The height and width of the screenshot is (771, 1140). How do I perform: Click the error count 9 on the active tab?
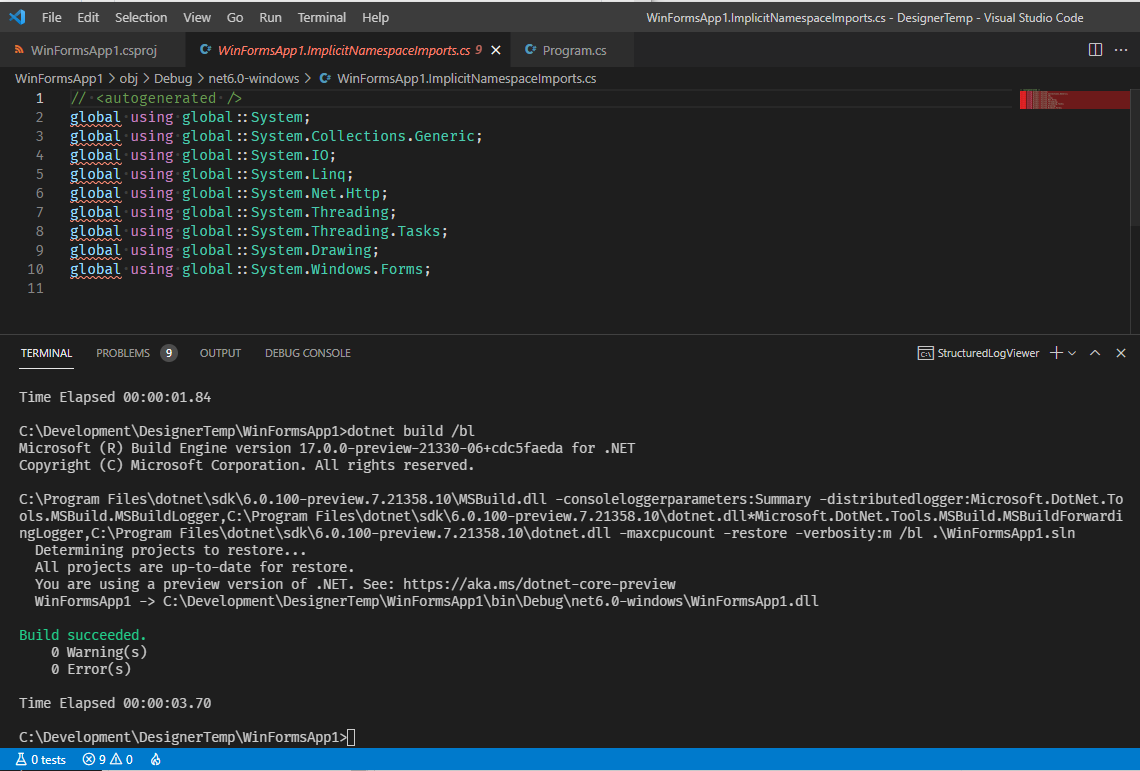click(x=478, y=49)
